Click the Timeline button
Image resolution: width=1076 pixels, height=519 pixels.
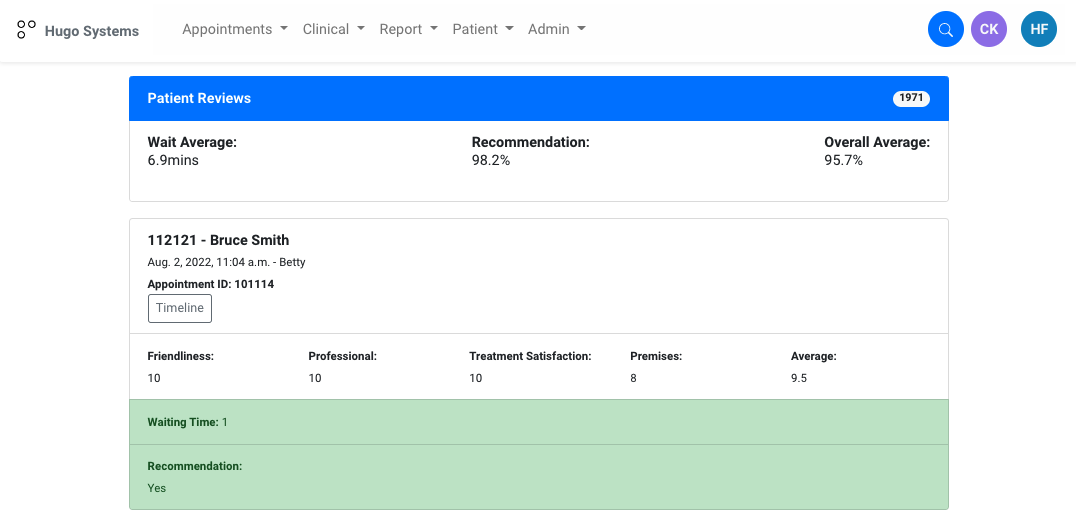click(180, 308)
